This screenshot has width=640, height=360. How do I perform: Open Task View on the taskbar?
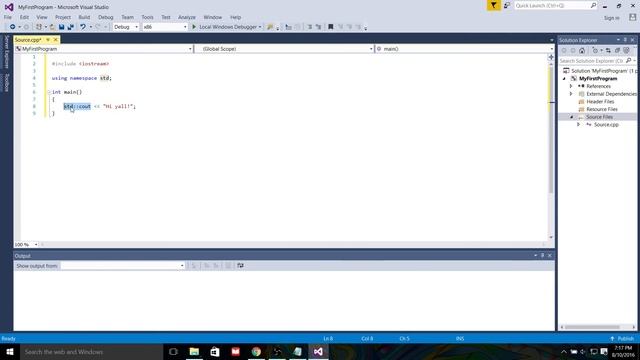(173, 351)
